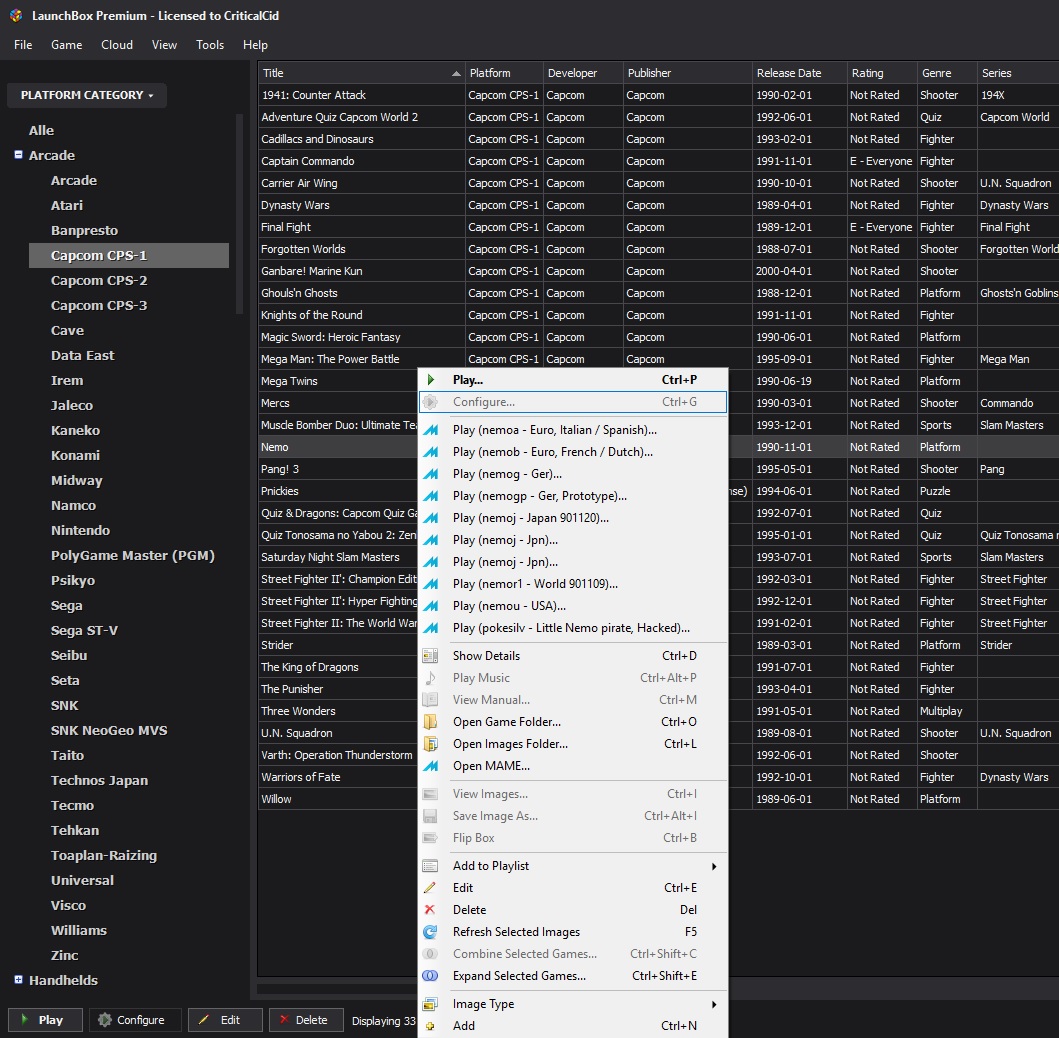
Task: Open the Platform Category dropdown
Action: (x=86, y=95)
